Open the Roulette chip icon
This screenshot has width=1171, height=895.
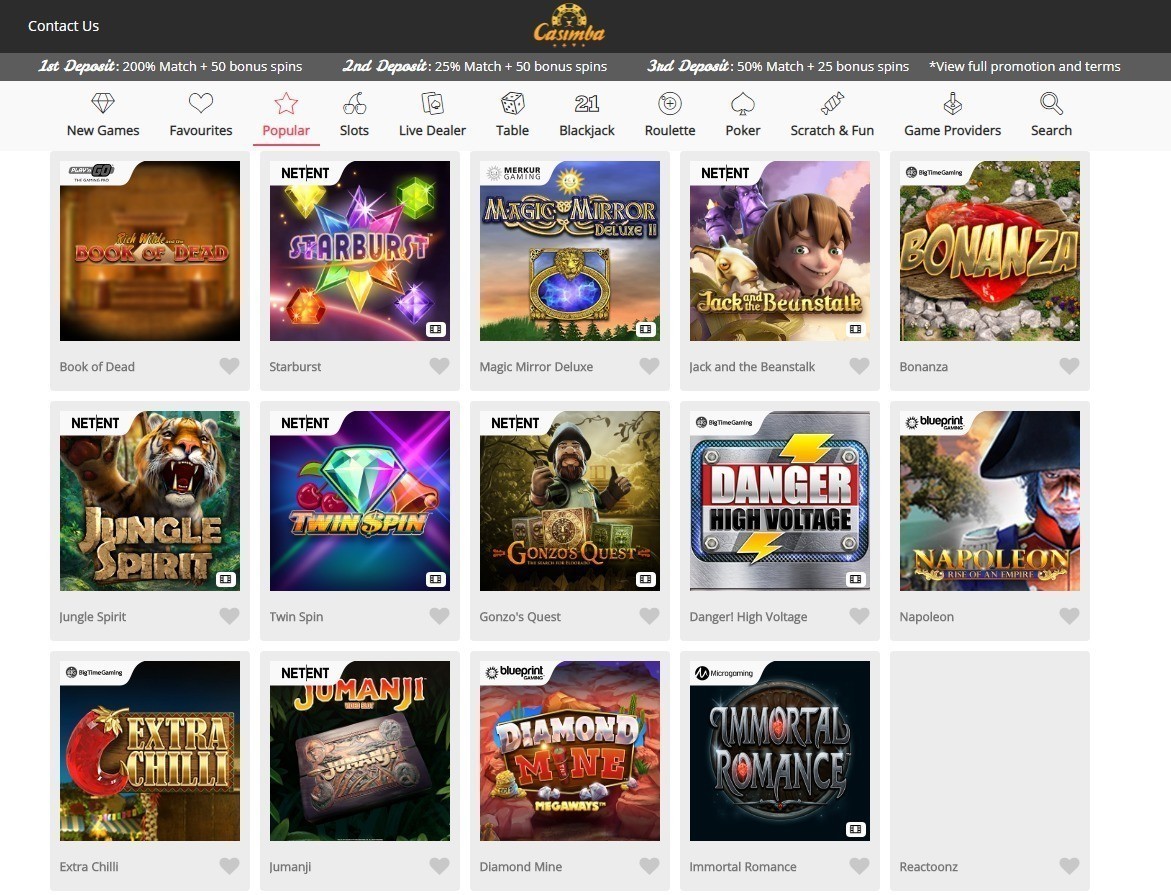tap(670, 103)
